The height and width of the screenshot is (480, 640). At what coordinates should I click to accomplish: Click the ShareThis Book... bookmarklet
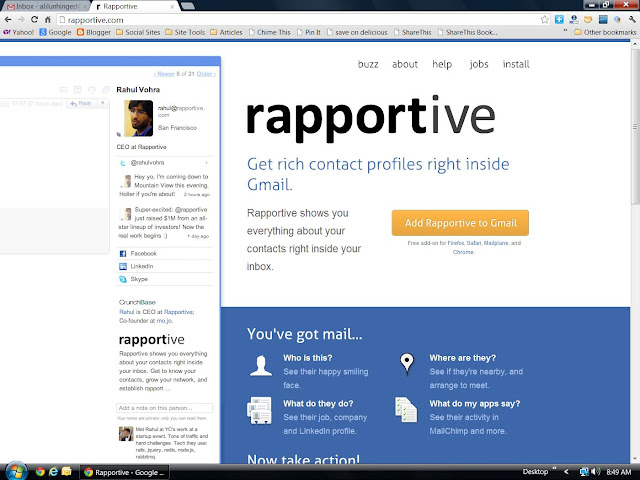(x=467, y=32)
